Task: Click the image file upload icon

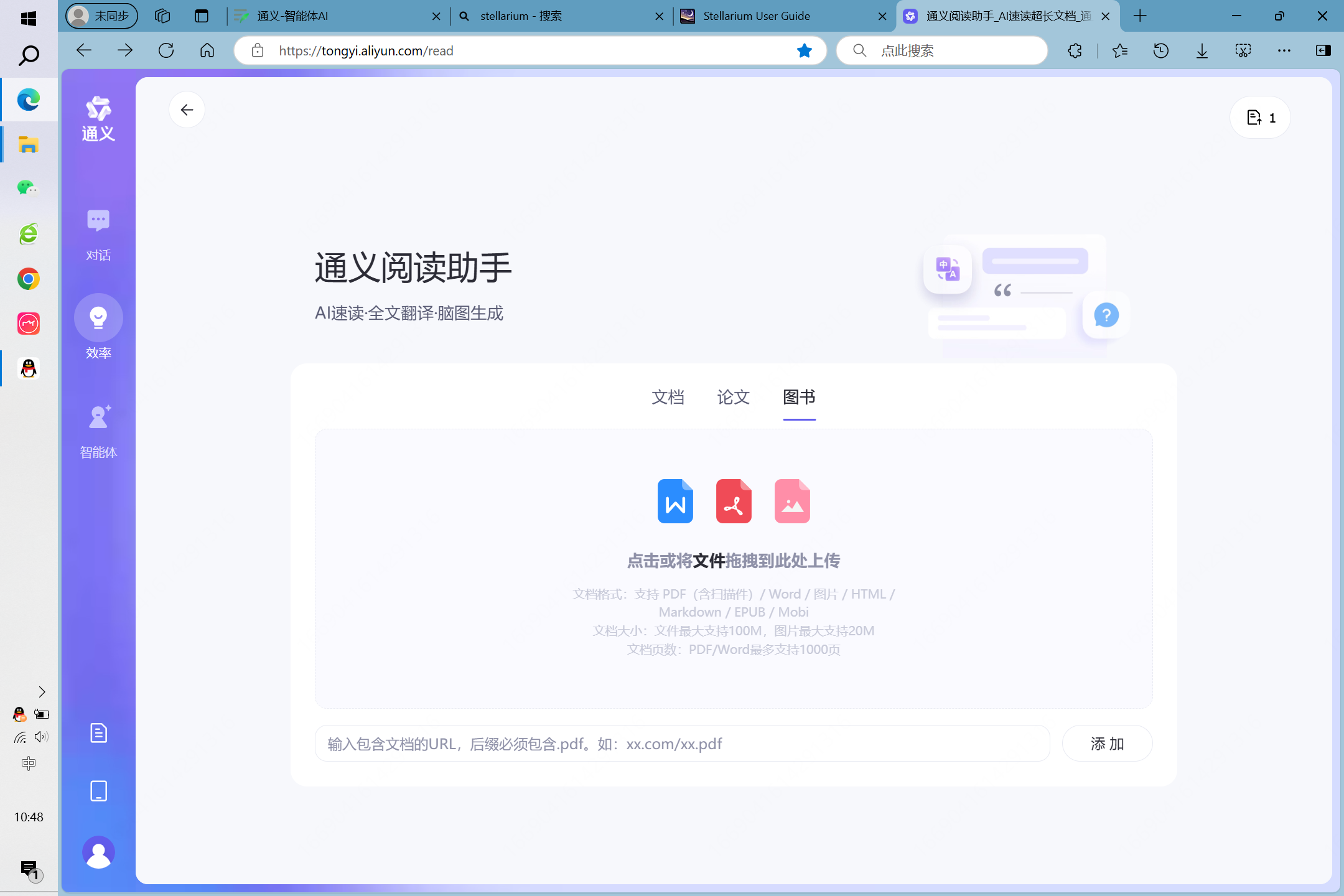Action: coord(792,501)
